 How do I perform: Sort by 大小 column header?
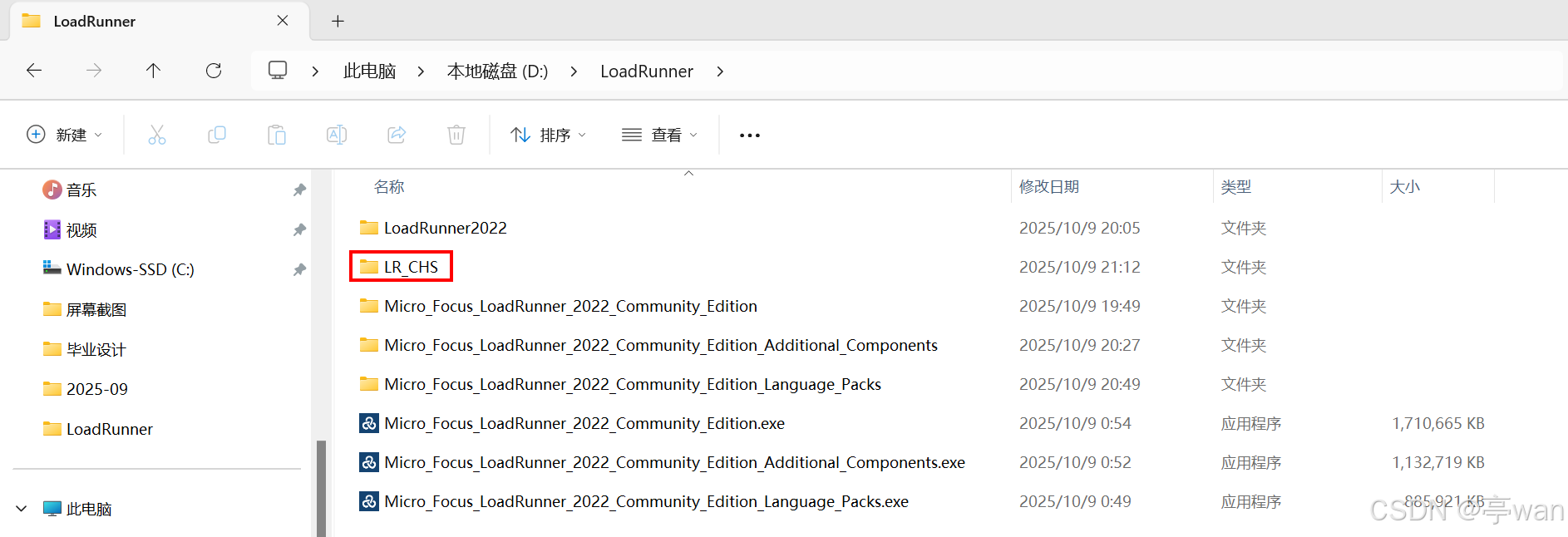(x=1405, y=187)
